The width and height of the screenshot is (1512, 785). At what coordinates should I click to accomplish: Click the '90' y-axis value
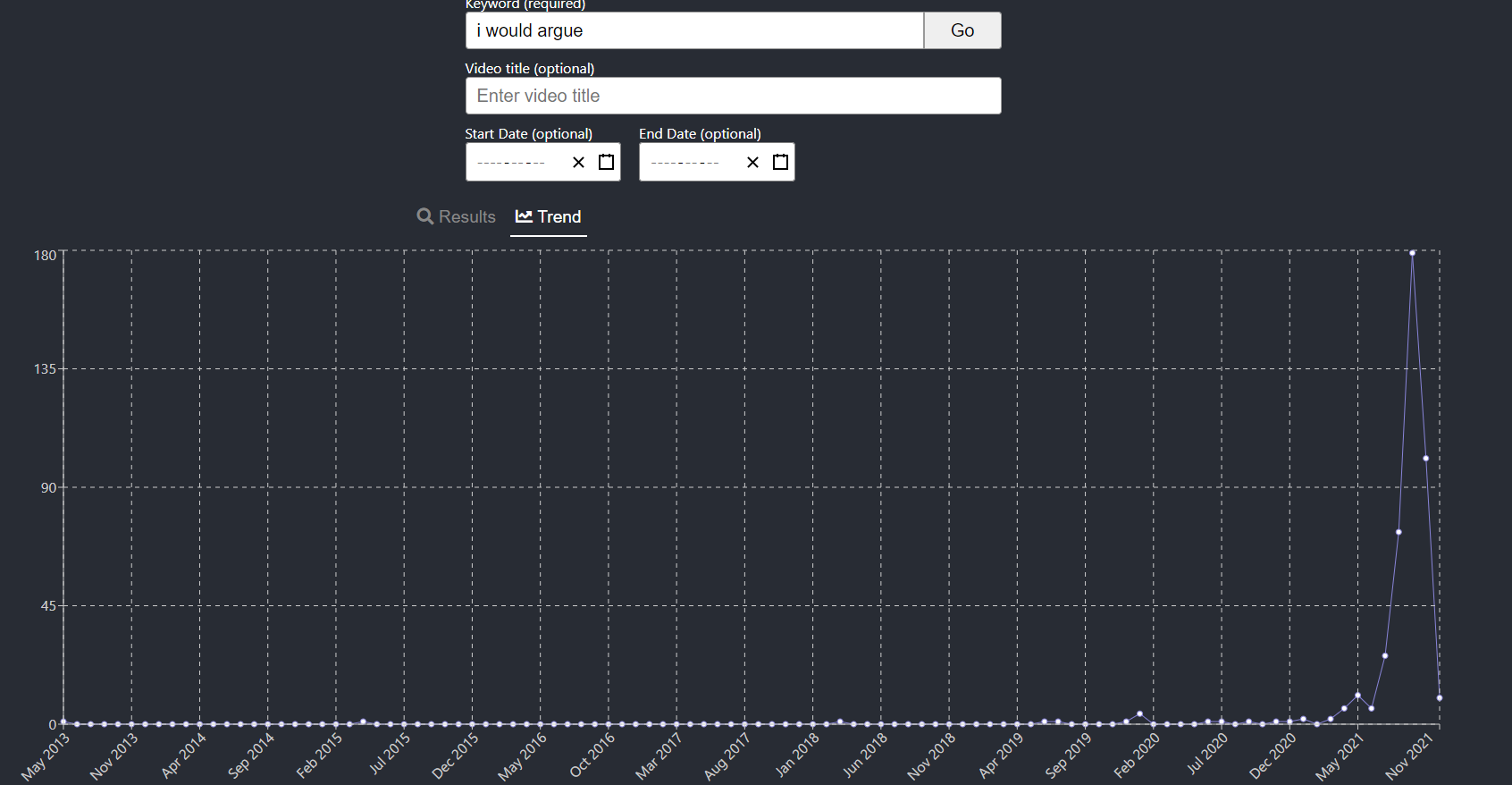(x=48, y=487)
